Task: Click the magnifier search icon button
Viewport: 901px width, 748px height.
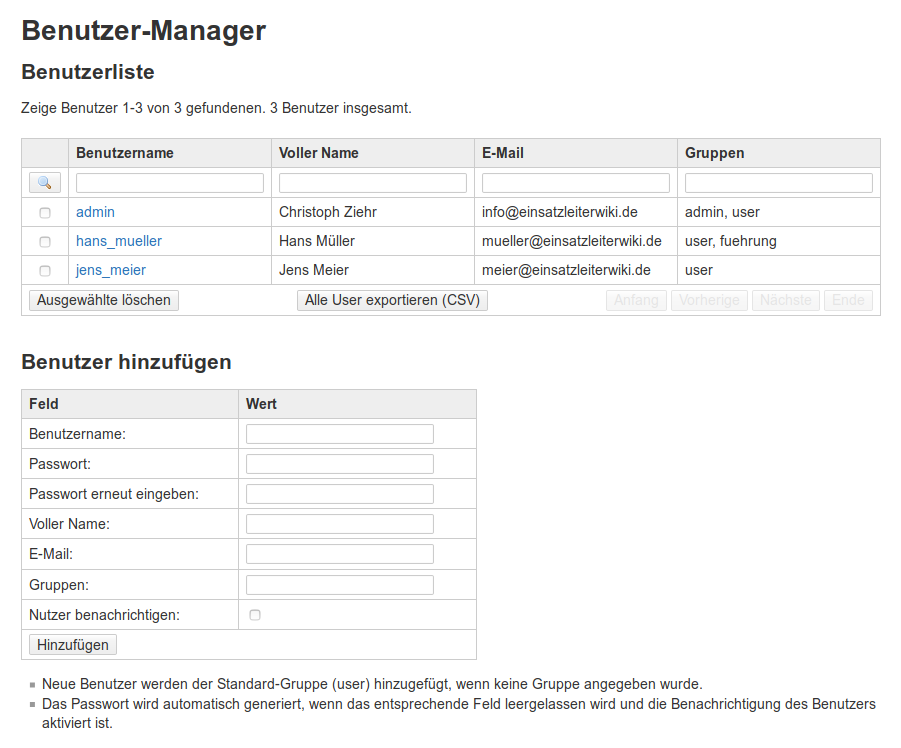Action: coord(45,183)
